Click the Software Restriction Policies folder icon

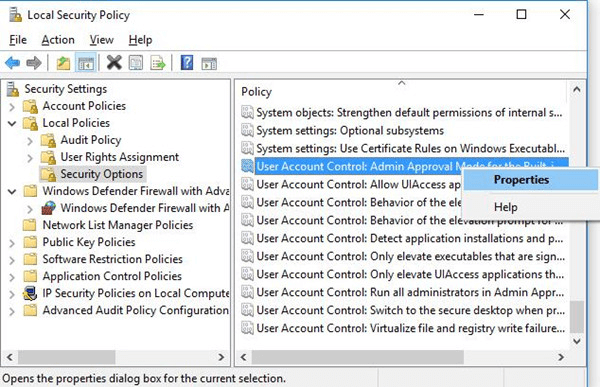tap(30, 259)
